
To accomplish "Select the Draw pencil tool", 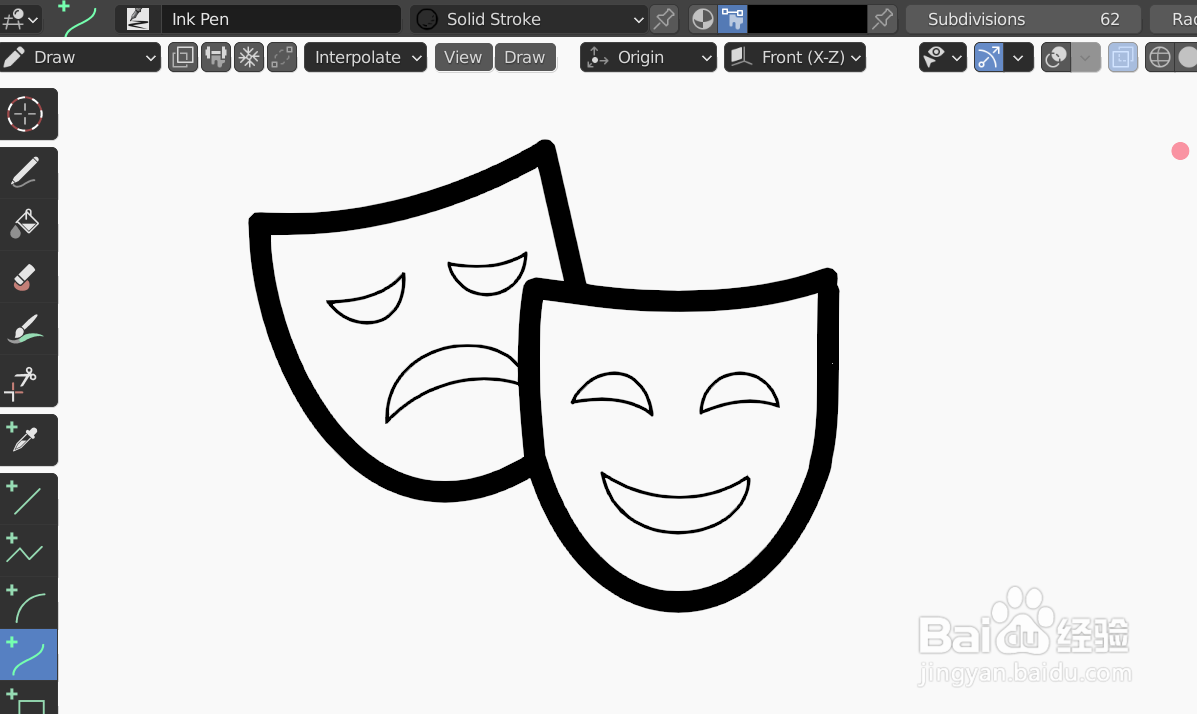I will 25,173.
